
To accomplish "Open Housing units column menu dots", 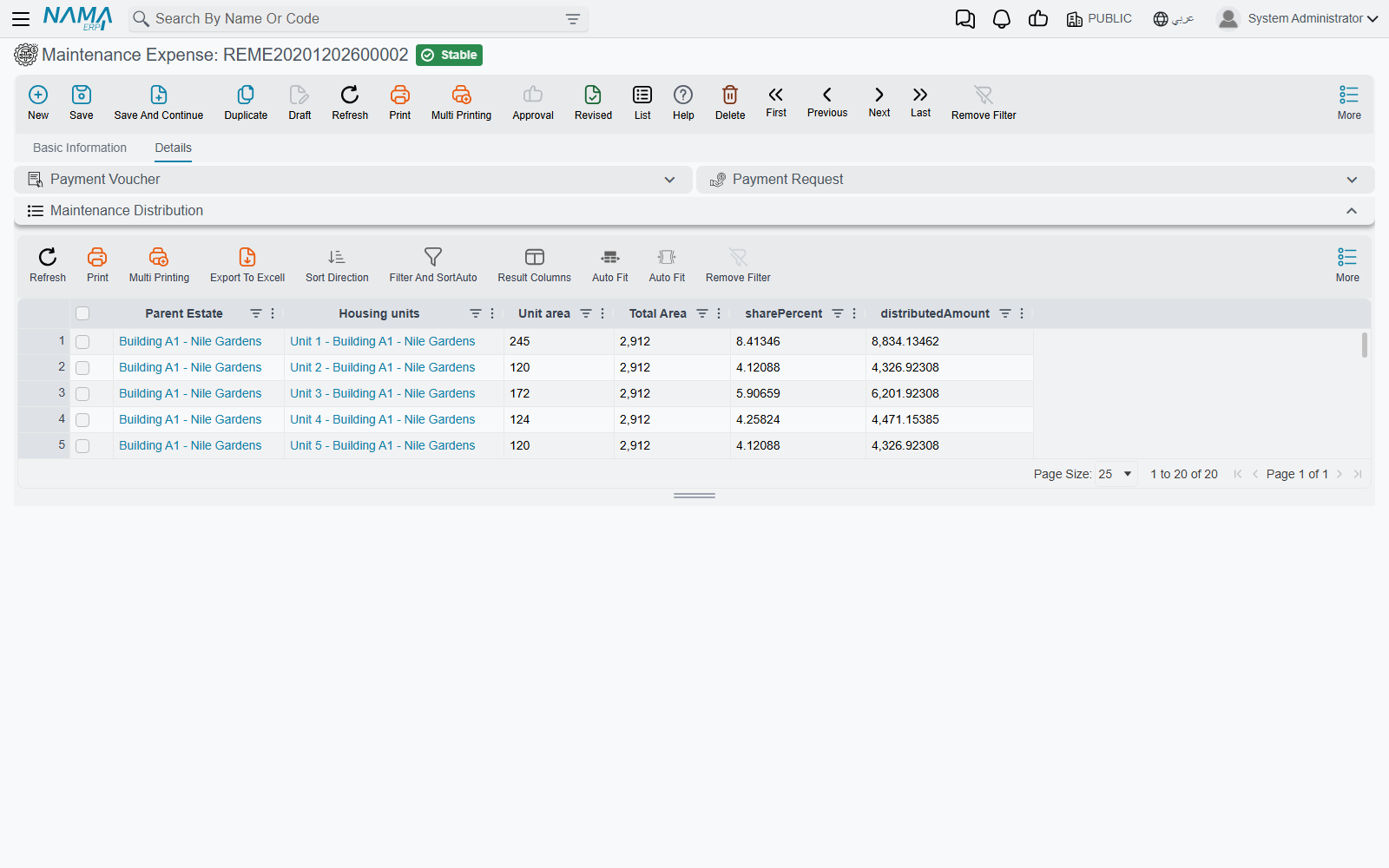I will tap(492, 313).
